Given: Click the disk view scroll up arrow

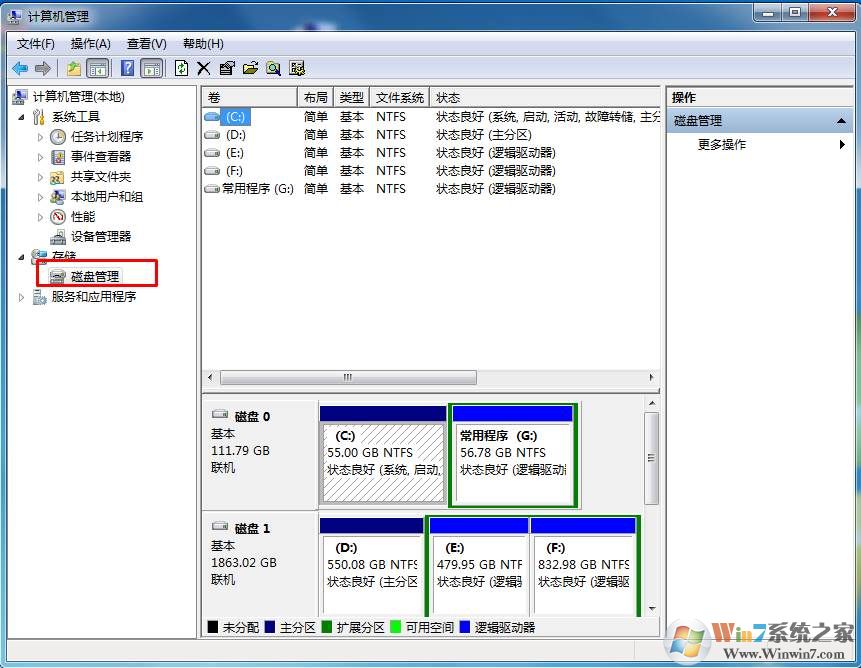Looking at the screenshot, I should pos(652,403).
